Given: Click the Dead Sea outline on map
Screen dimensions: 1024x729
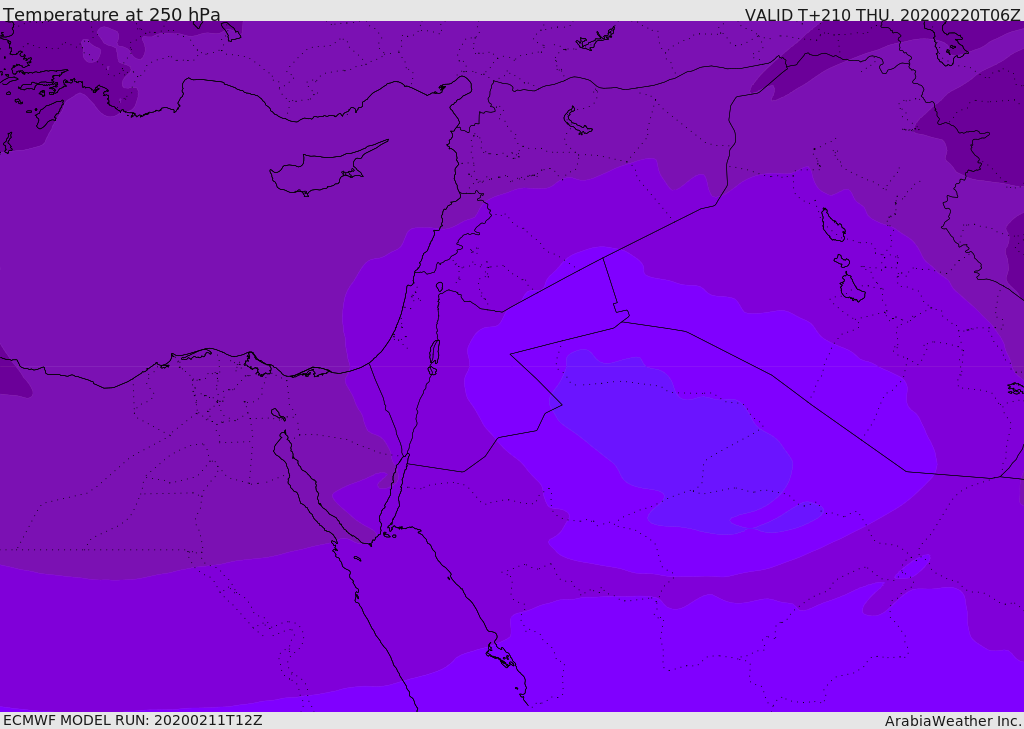Looking at the screenshot, I should click(x=433, y=357).
